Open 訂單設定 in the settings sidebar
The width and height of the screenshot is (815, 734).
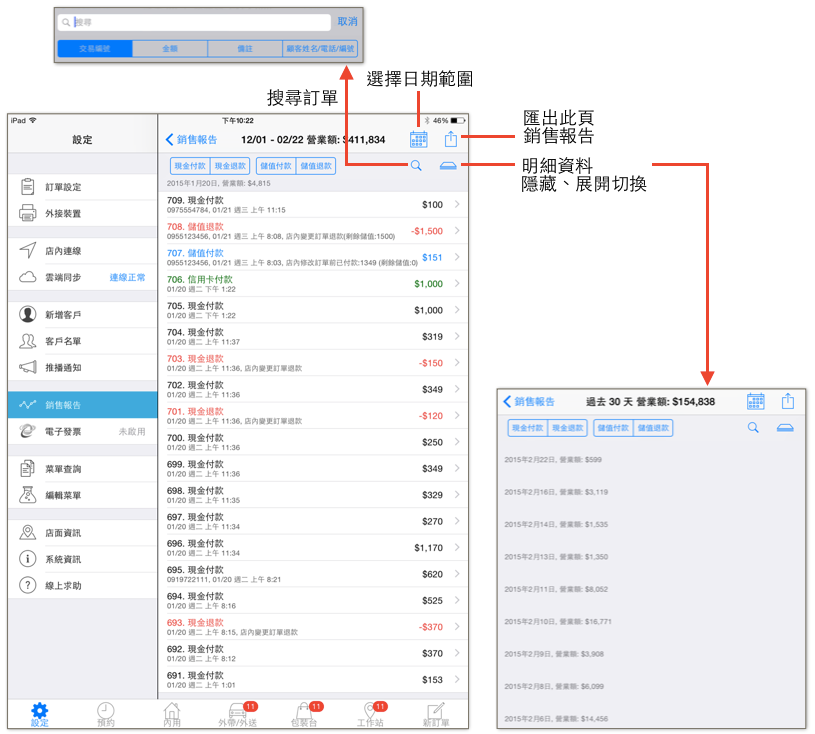tap(83, 187)
